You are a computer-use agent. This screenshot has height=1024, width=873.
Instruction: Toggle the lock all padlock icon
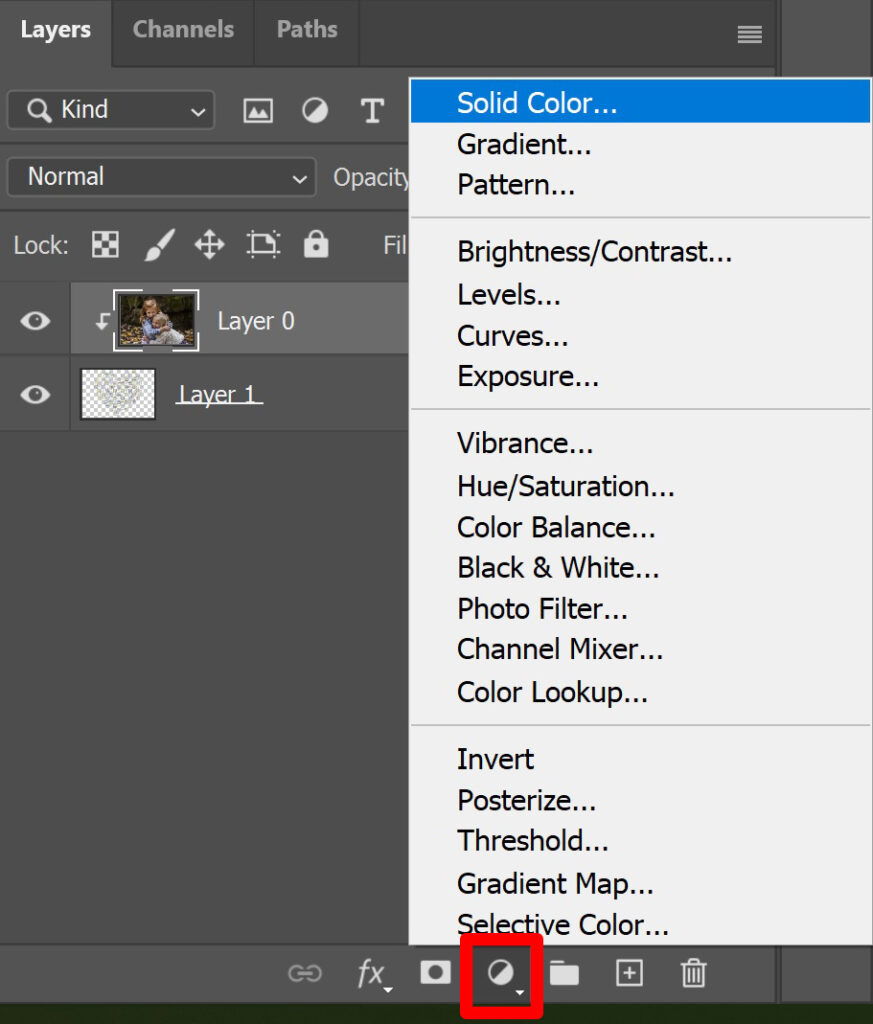point(316,244)
